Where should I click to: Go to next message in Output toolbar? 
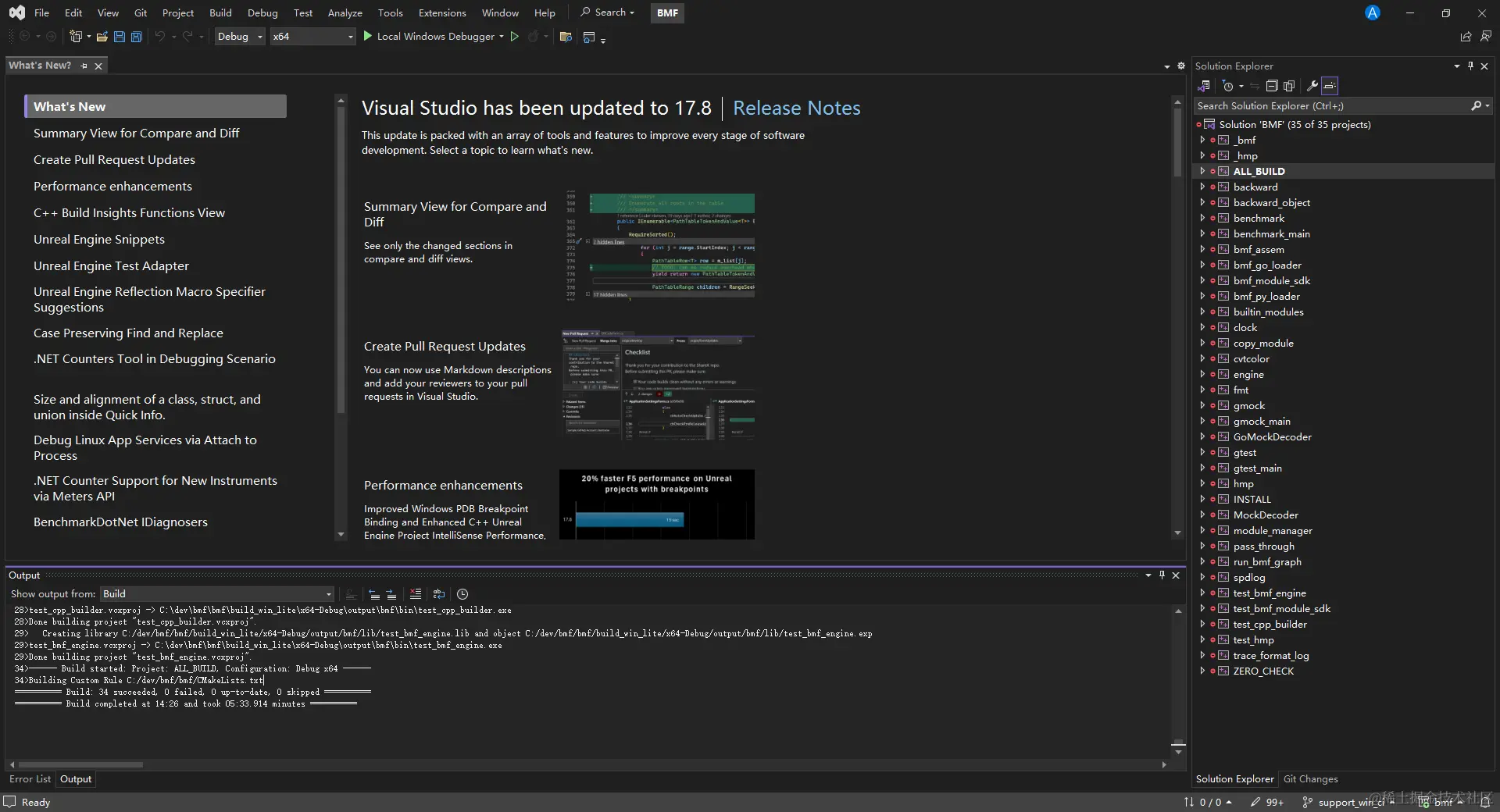click(x=391, y=594)
